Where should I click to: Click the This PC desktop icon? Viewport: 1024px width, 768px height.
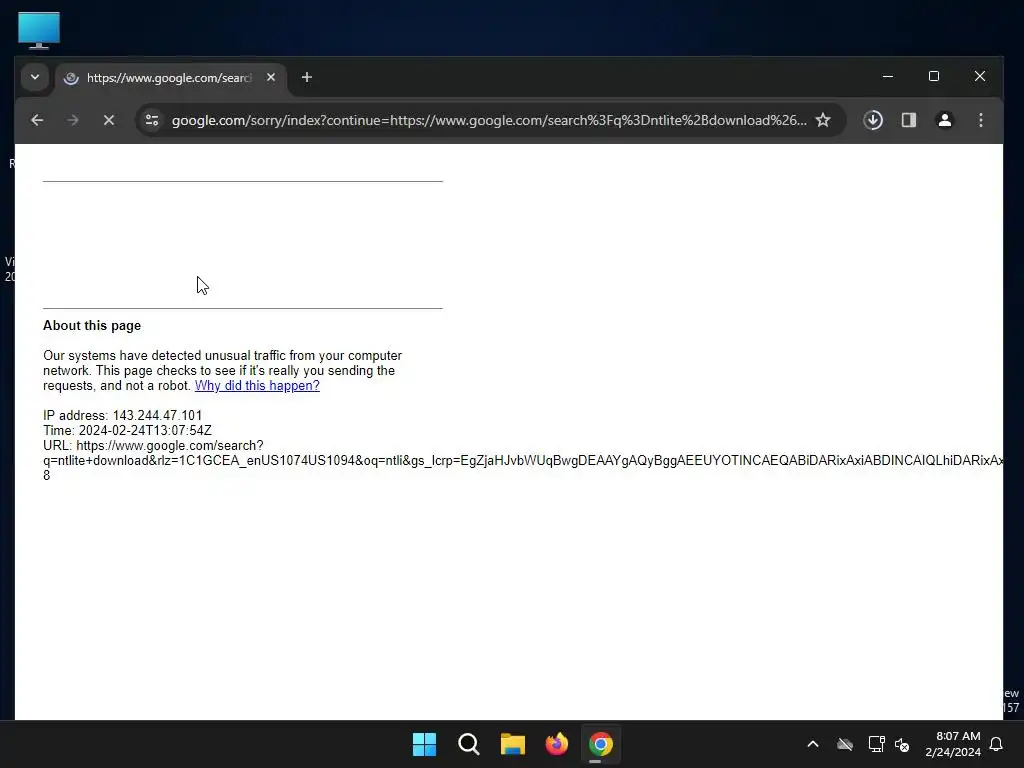pos(39,30)
